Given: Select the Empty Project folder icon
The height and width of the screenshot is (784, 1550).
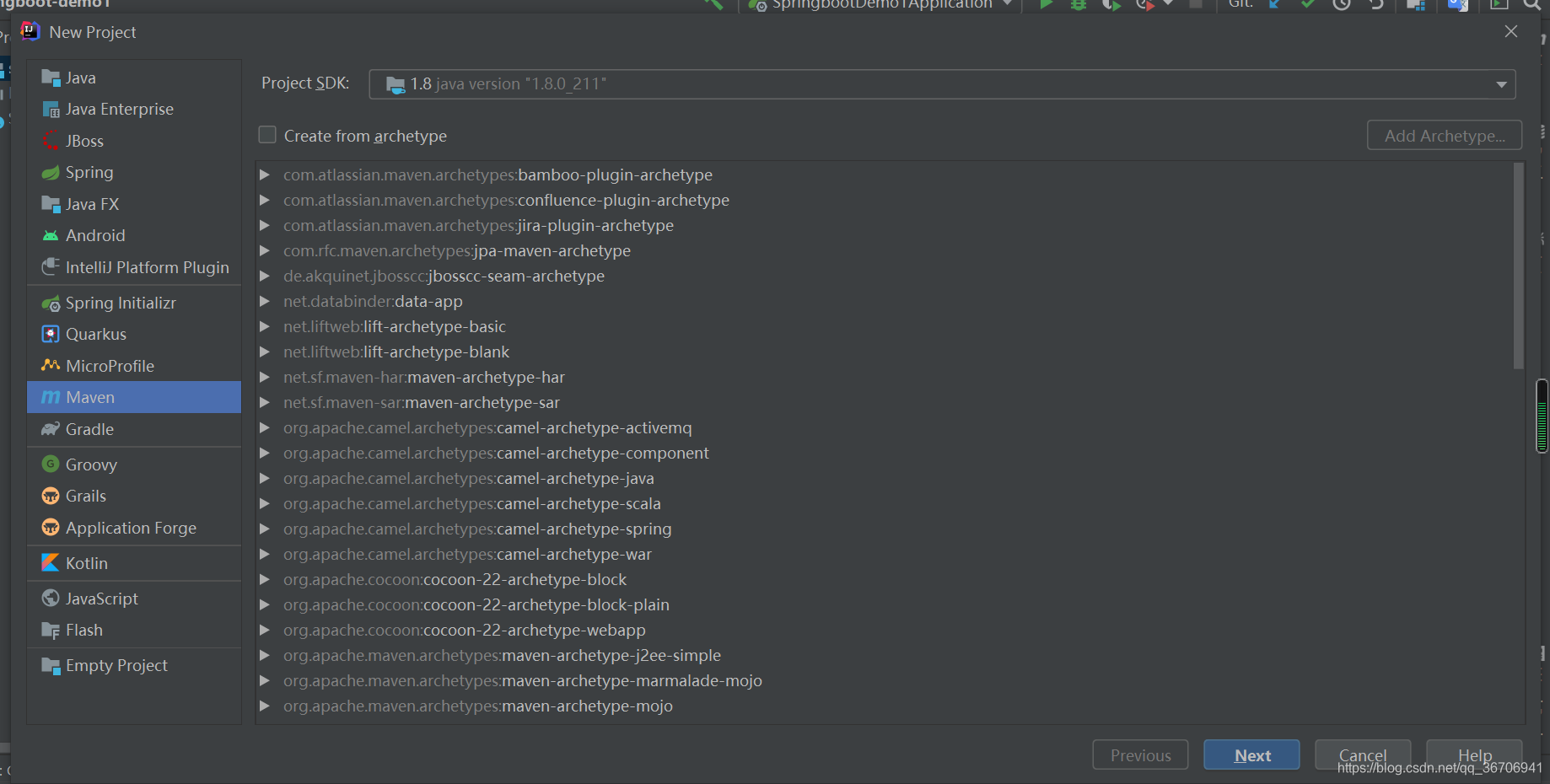Looking at the screenshot, I should point(51,666).
